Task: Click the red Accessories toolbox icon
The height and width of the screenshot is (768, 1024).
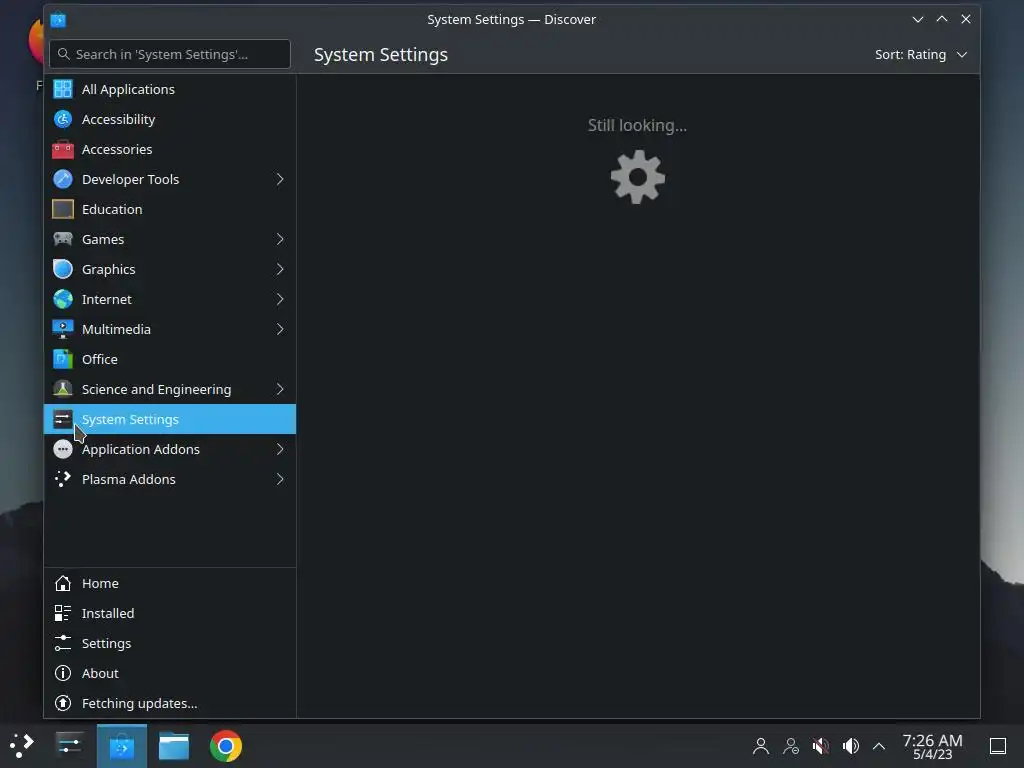Action: 63,149
